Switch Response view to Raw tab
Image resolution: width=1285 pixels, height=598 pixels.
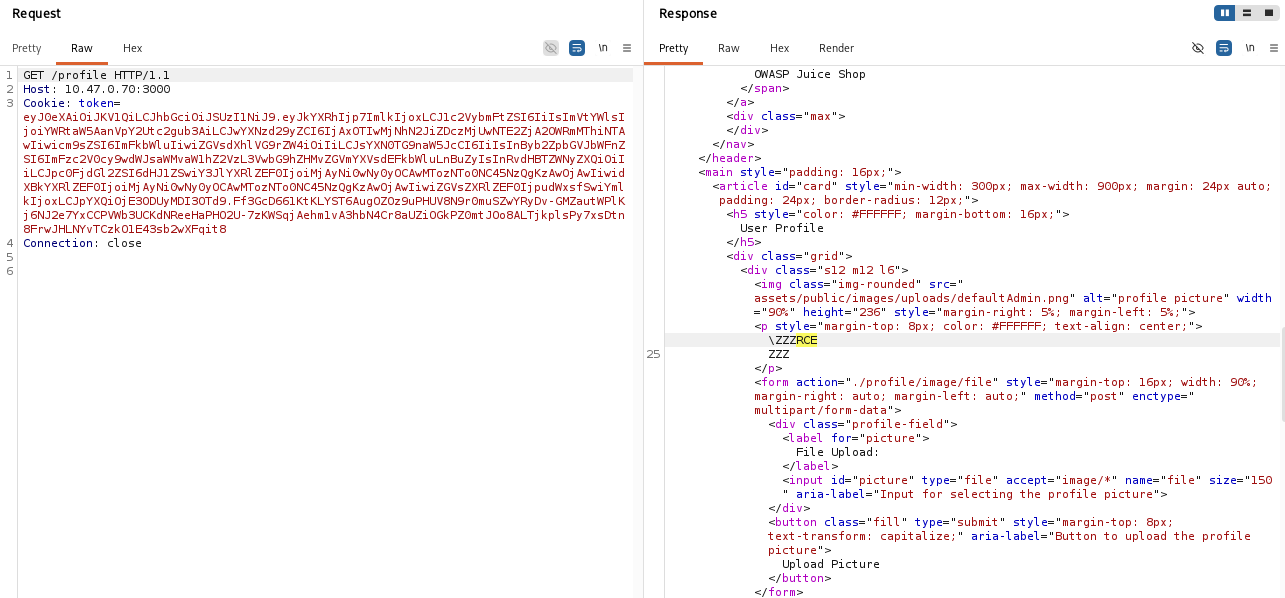729,48
